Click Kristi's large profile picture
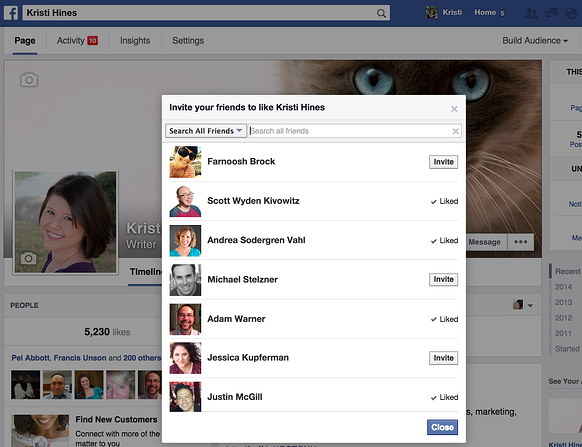Viewport: 582px width, 447px height. 65,222
